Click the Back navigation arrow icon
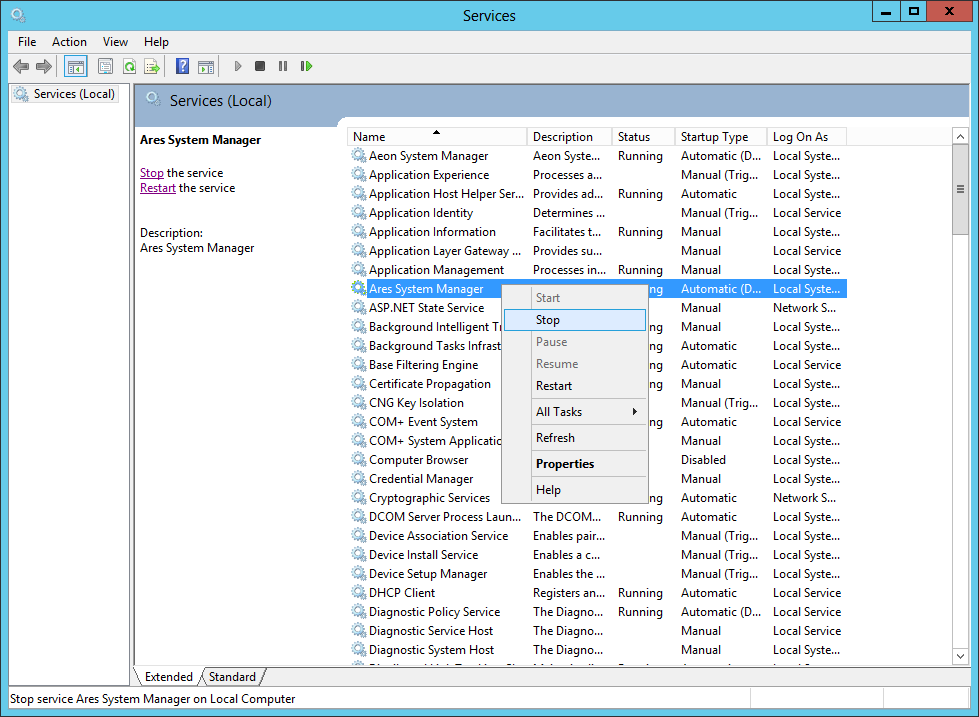 pyautogui.click(x=21, y=66)
